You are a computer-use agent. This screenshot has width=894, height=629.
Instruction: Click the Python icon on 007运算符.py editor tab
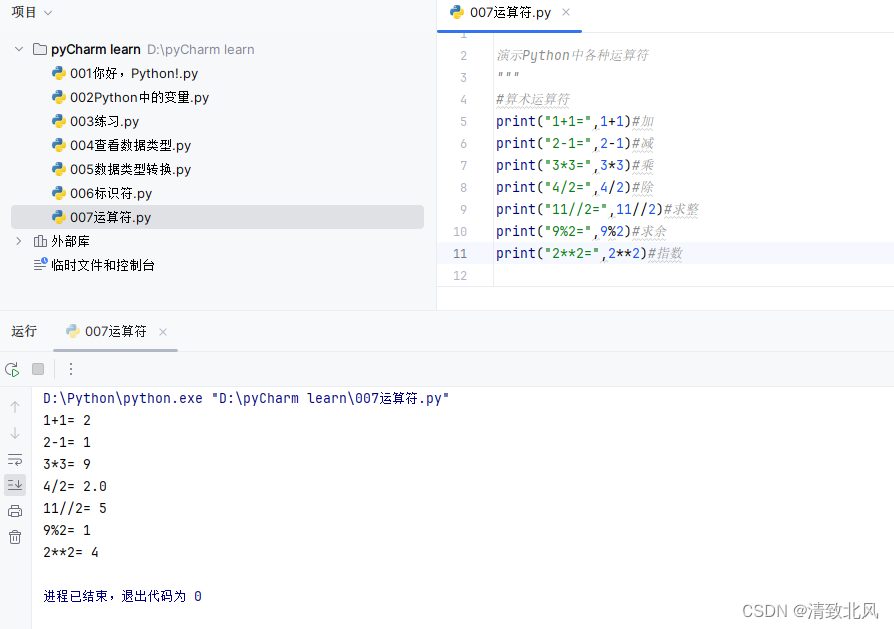point(459,15)
